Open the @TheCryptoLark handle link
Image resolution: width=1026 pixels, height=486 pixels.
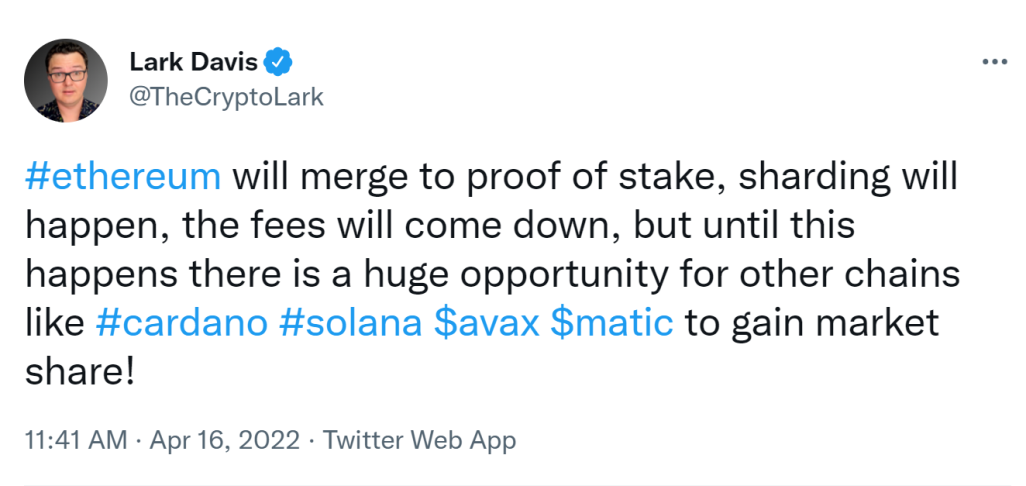(x=227, y=97)
